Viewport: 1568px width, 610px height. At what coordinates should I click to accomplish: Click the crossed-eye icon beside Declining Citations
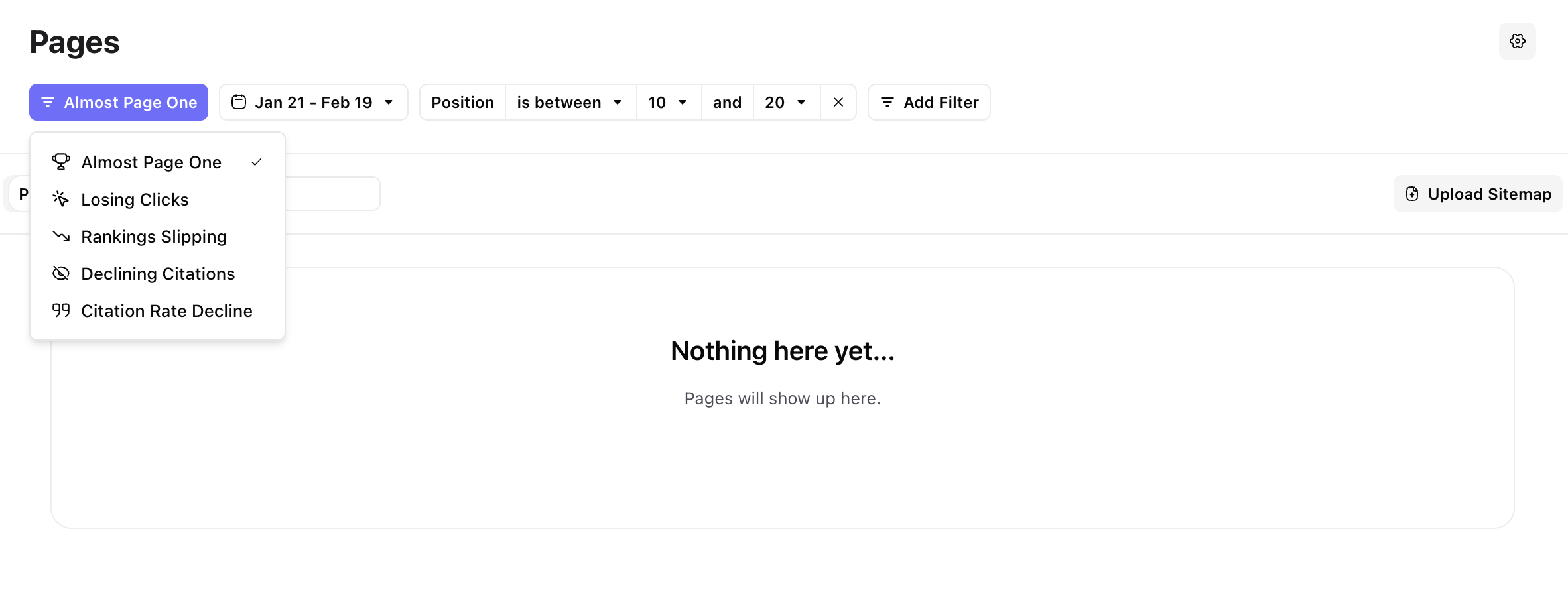[x=60, y=273]
